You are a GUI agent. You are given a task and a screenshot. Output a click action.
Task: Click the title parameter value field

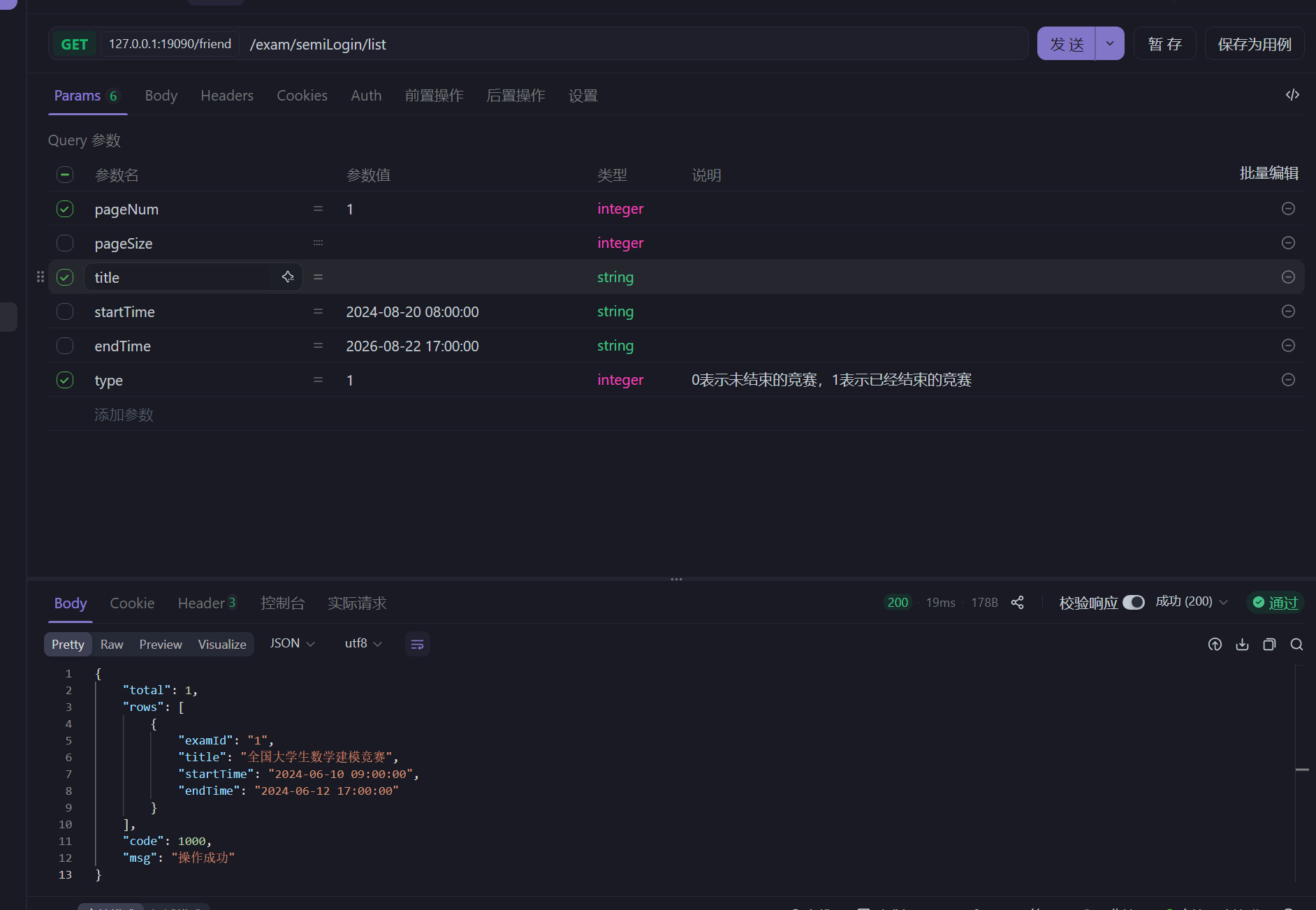pyautogui.click(x=461, y=277)
